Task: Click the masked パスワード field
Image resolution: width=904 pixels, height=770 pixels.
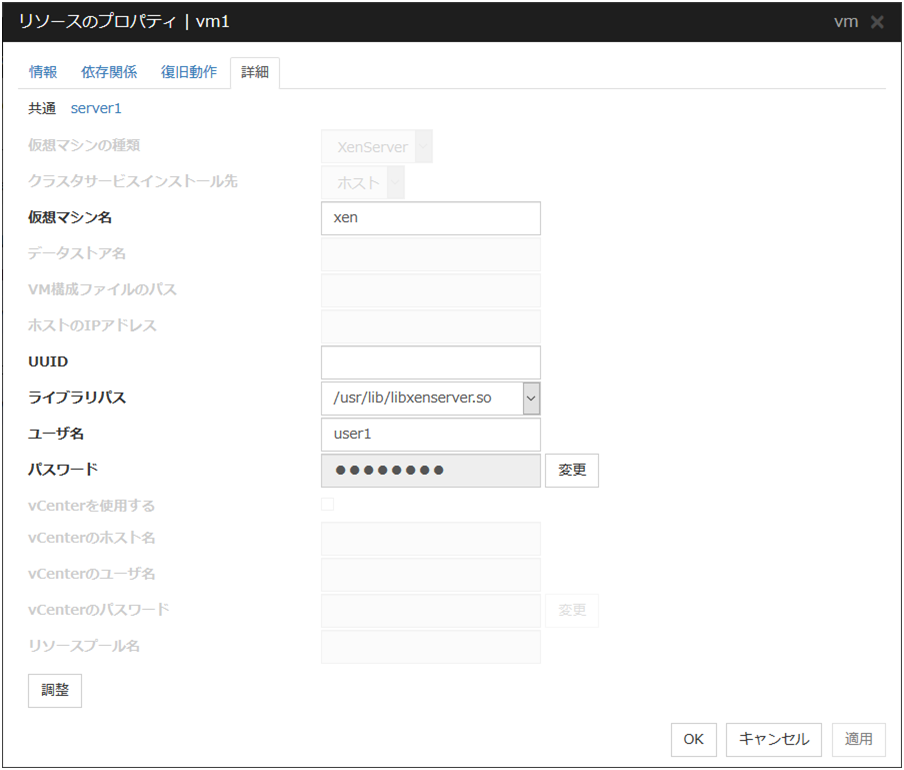Action: 430,470
